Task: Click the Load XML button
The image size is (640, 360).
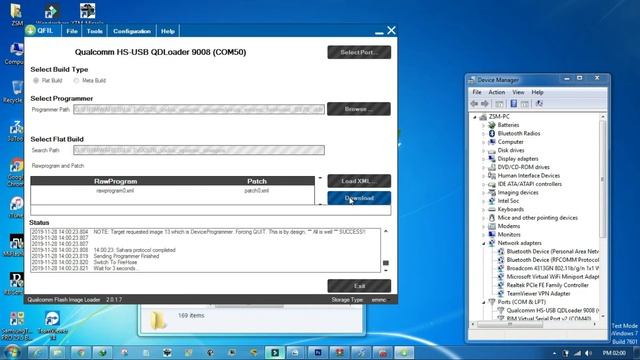Action: pyautogui.click(x=359, y=181)
